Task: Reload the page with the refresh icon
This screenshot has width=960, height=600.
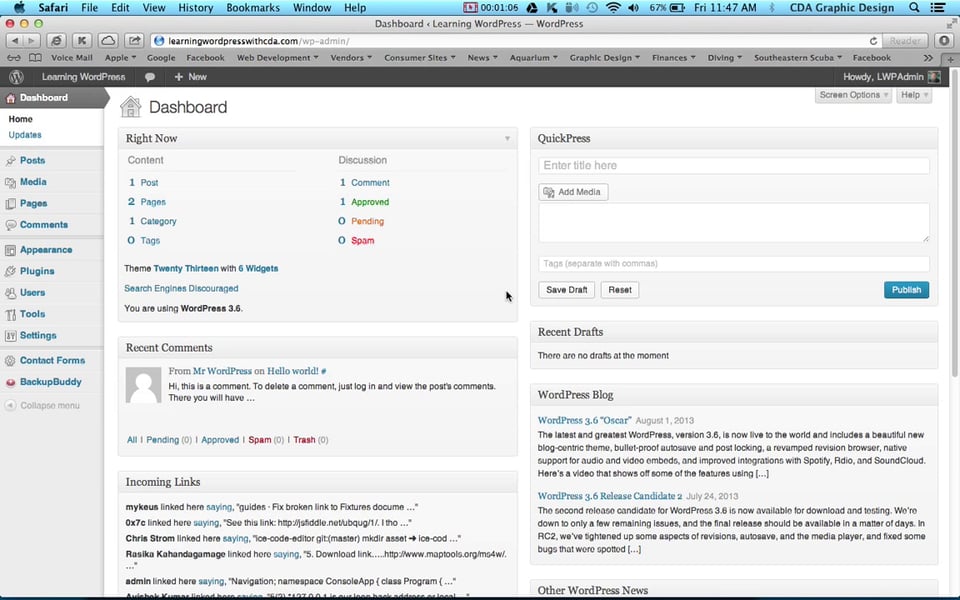Action: click(x=873, y=41)
